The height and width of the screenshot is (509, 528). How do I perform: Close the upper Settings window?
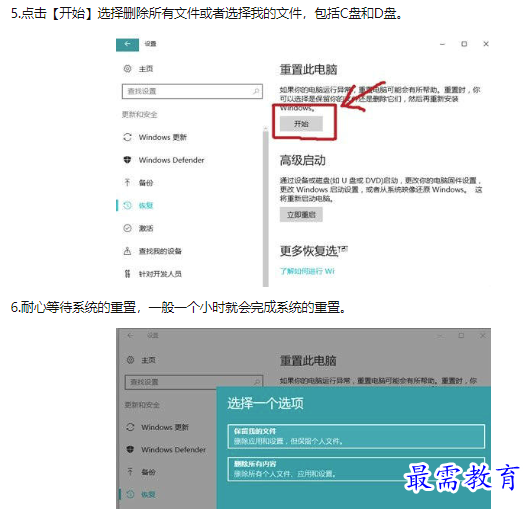(x=486, y=44)
